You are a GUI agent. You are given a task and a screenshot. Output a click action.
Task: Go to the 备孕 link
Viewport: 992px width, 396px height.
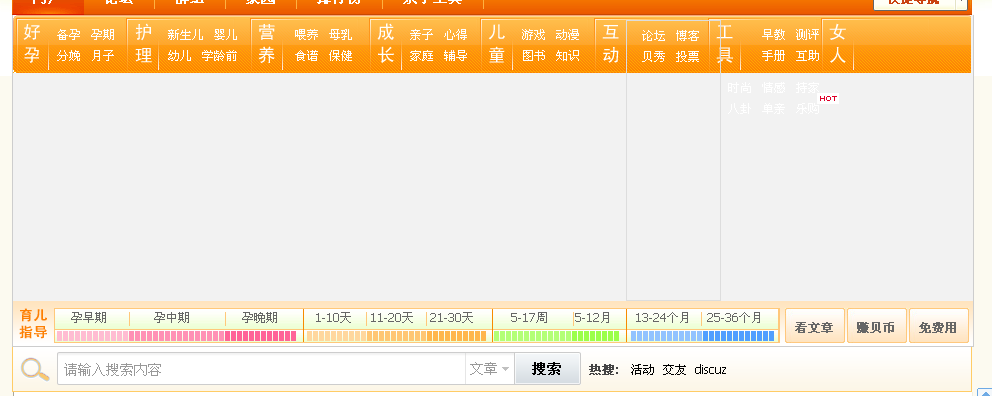[68, 35]
